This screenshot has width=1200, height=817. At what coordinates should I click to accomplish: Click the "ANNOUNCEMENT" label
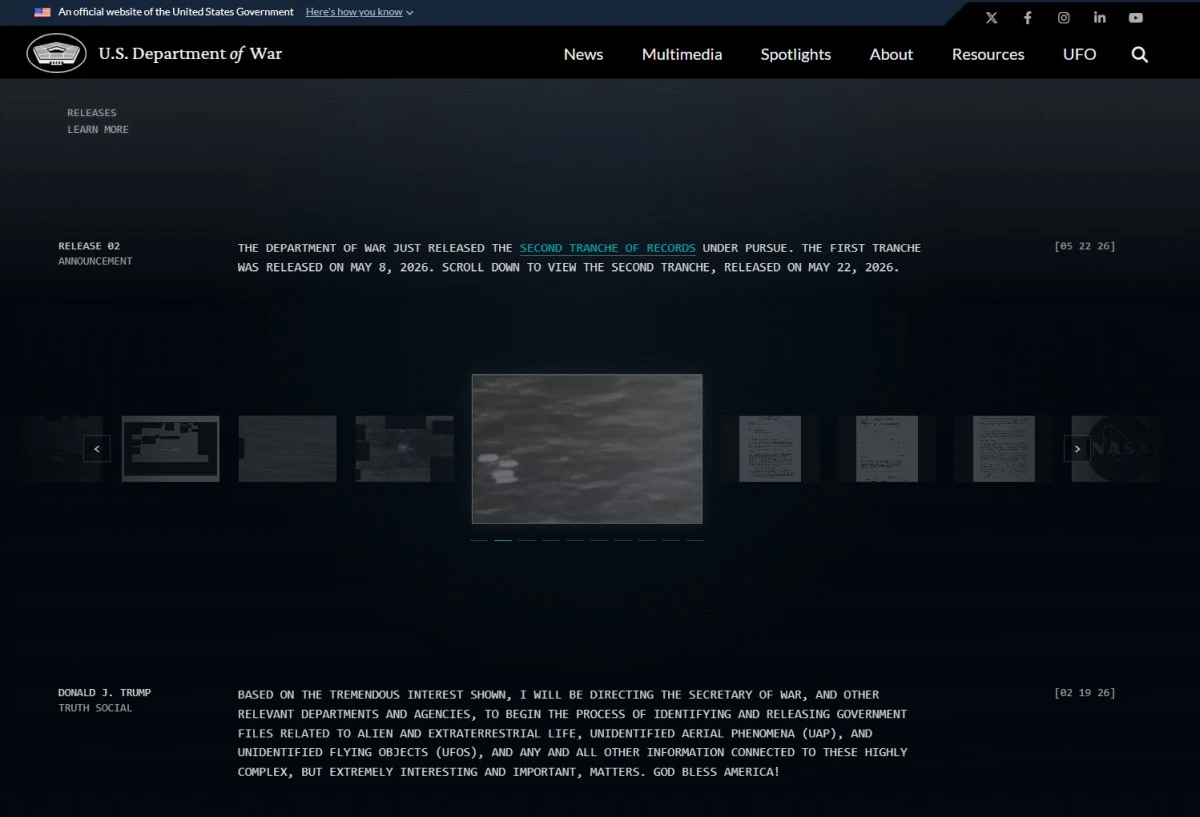(x=95, y=262)
